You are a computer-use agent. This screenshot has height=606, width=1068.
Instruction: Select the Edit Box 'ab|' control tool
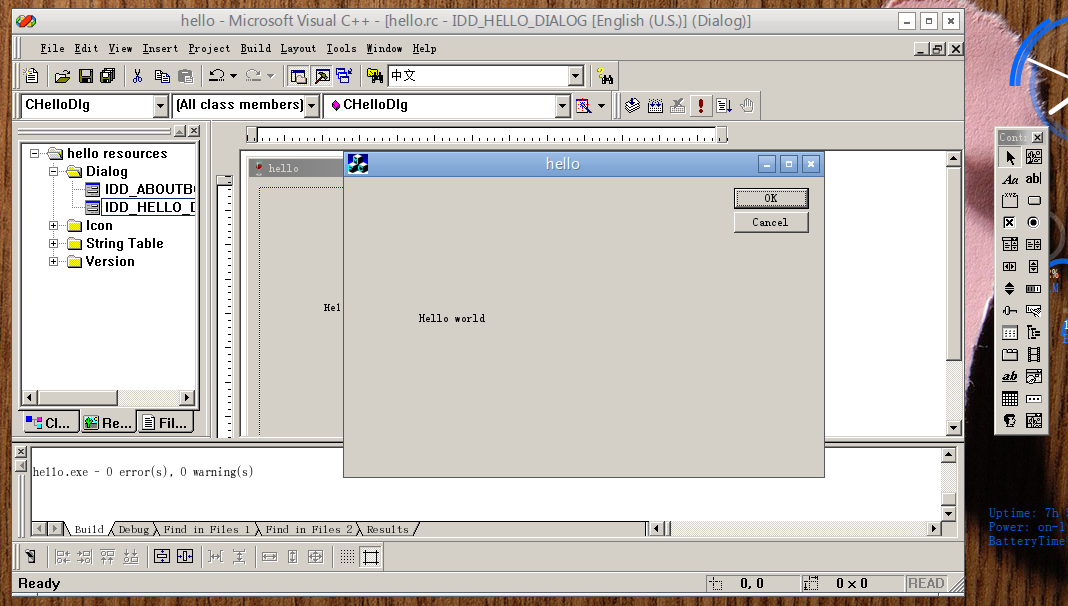click(1033, 179)
